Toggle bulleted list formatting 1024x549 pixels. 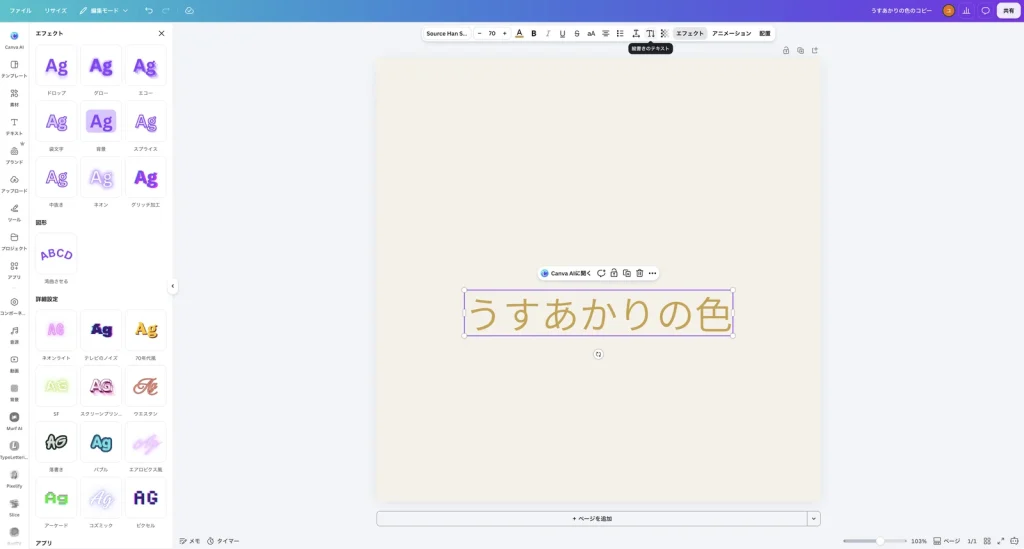pyautogui.click(x=620, y=33)
